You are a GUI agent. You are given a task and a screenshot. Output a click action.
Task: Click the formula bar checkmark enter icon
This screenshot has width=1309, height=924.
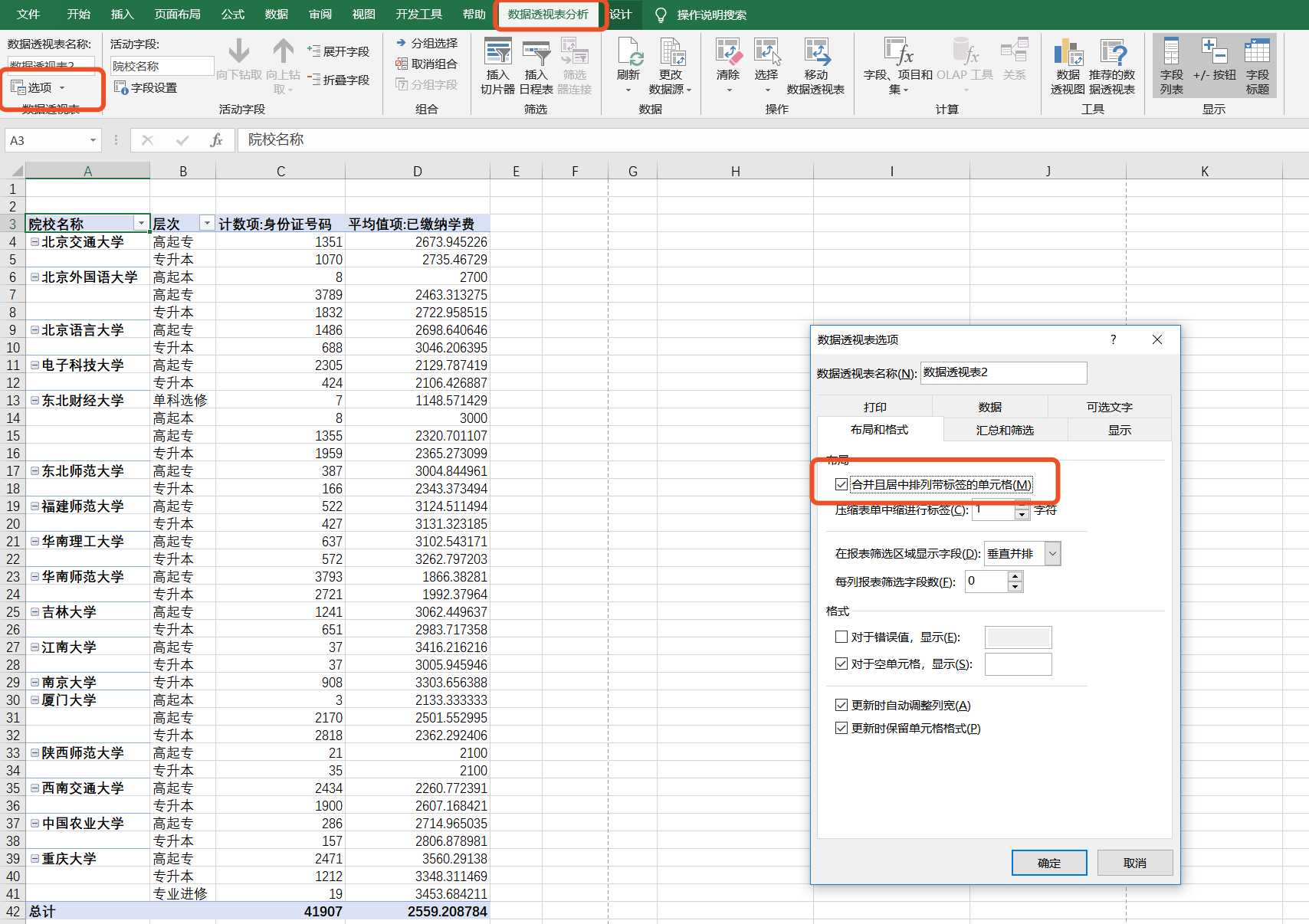coord(182,140)
